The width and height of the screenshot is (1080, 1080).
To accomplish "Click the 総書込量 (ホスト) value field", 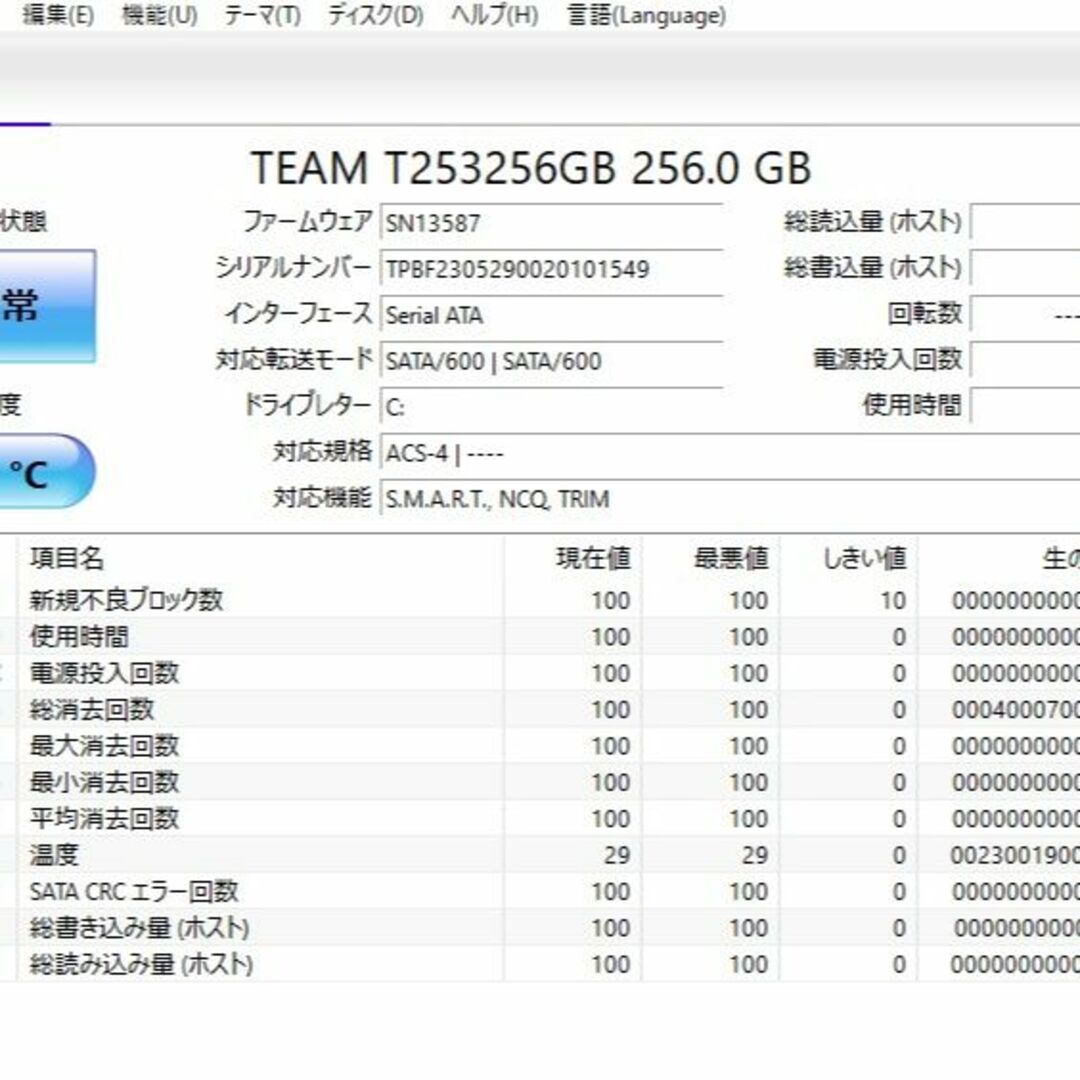I will coord(1025,268).
